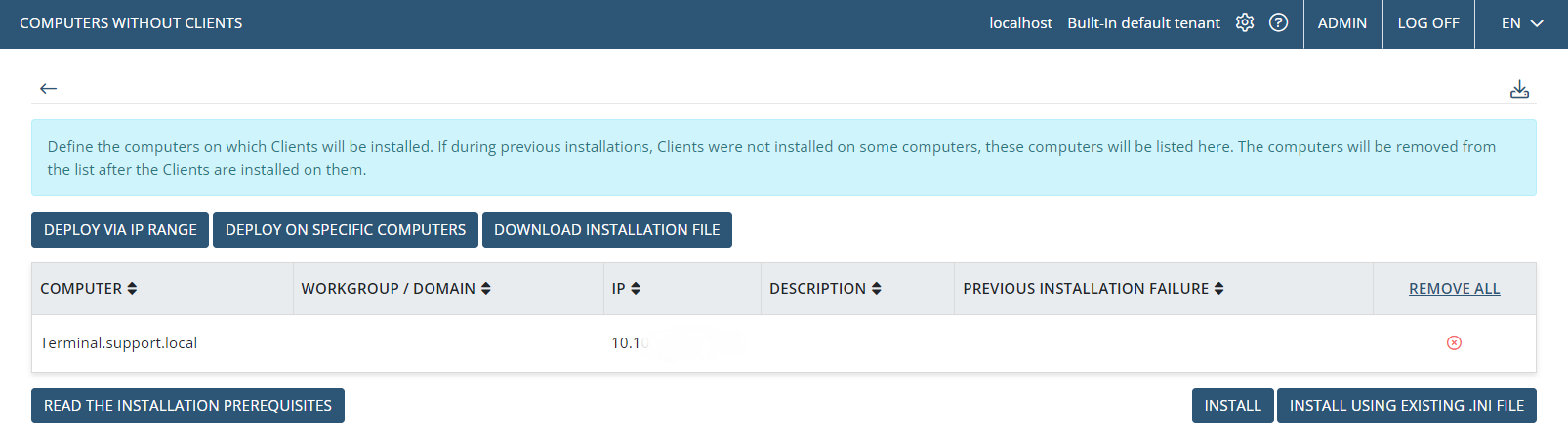Viewport: 1568px width, 437px height.
Task: Click LOG OFF in the header
Action: 1427,23
